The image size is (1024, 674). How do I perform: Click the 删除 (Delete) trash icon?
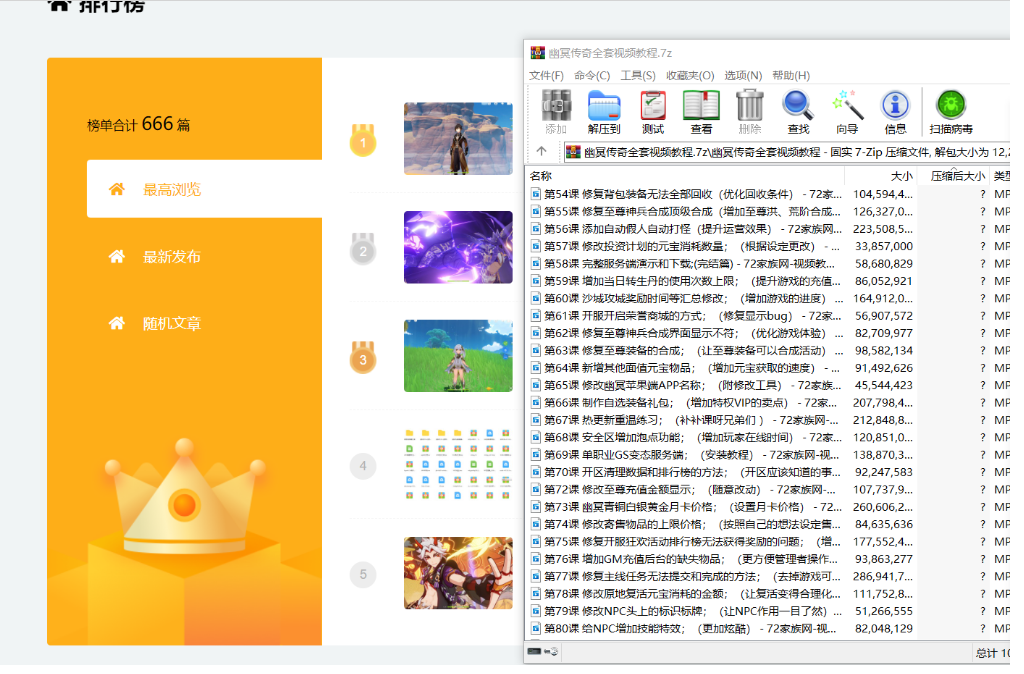pos(749,110)
